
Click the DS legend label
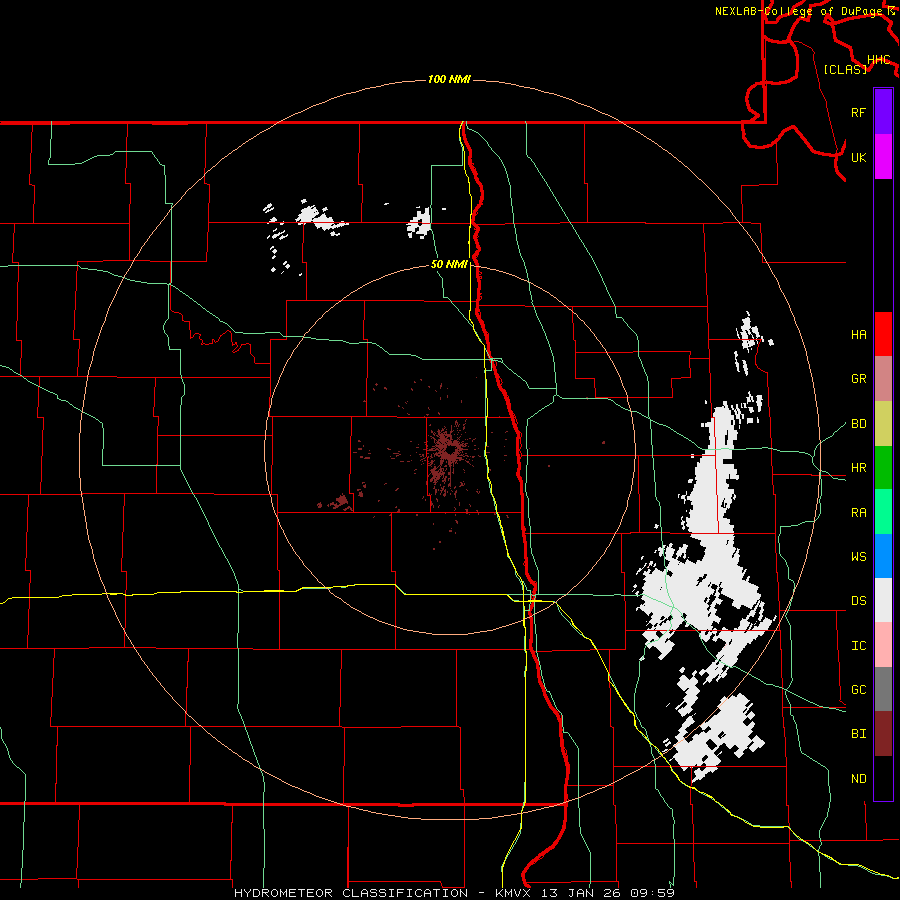click(858, 601)
